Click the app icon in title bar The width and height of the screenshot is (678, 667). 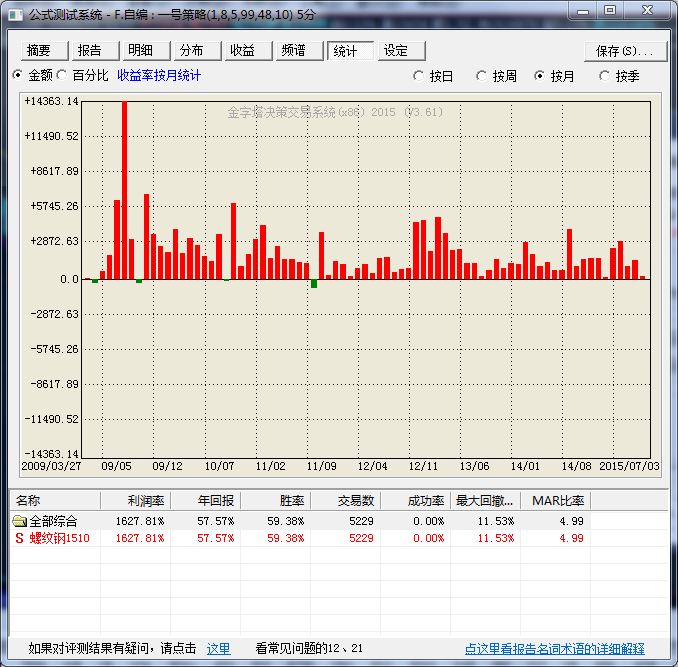14,14
